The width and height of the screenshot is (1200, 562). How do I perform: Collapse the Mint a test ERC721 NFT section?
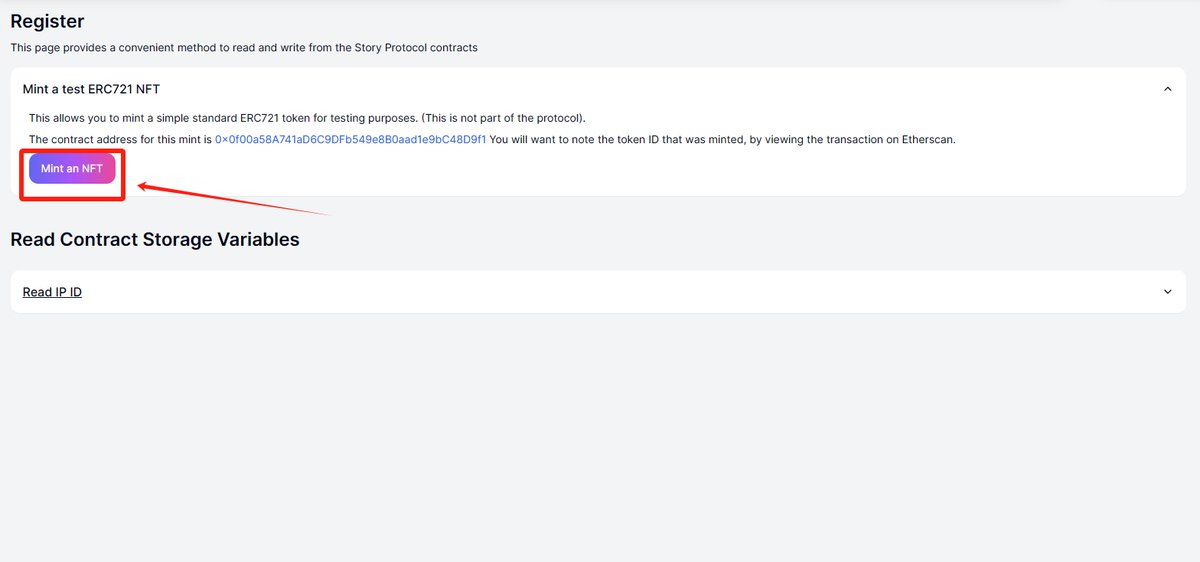[x=1167, y=89]
